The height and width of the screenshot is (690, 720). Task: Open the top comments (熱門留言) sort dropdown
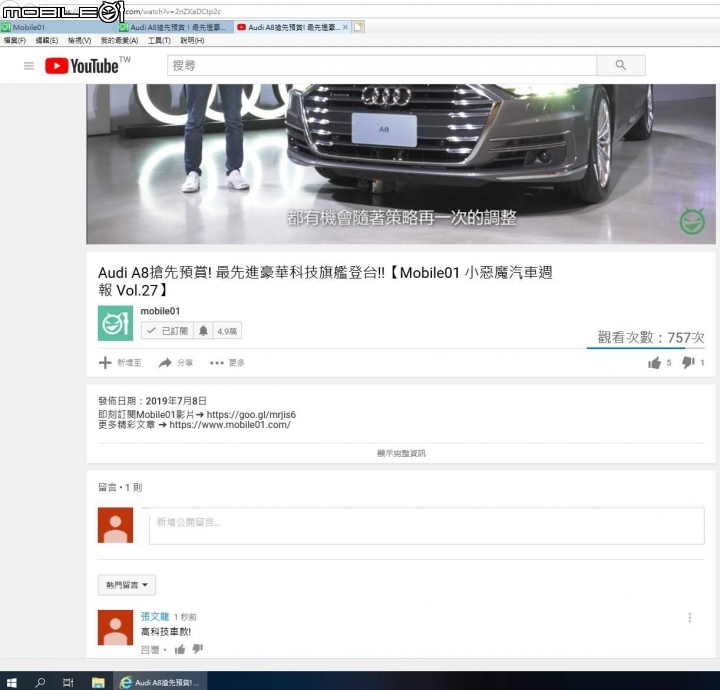point(127,585)
